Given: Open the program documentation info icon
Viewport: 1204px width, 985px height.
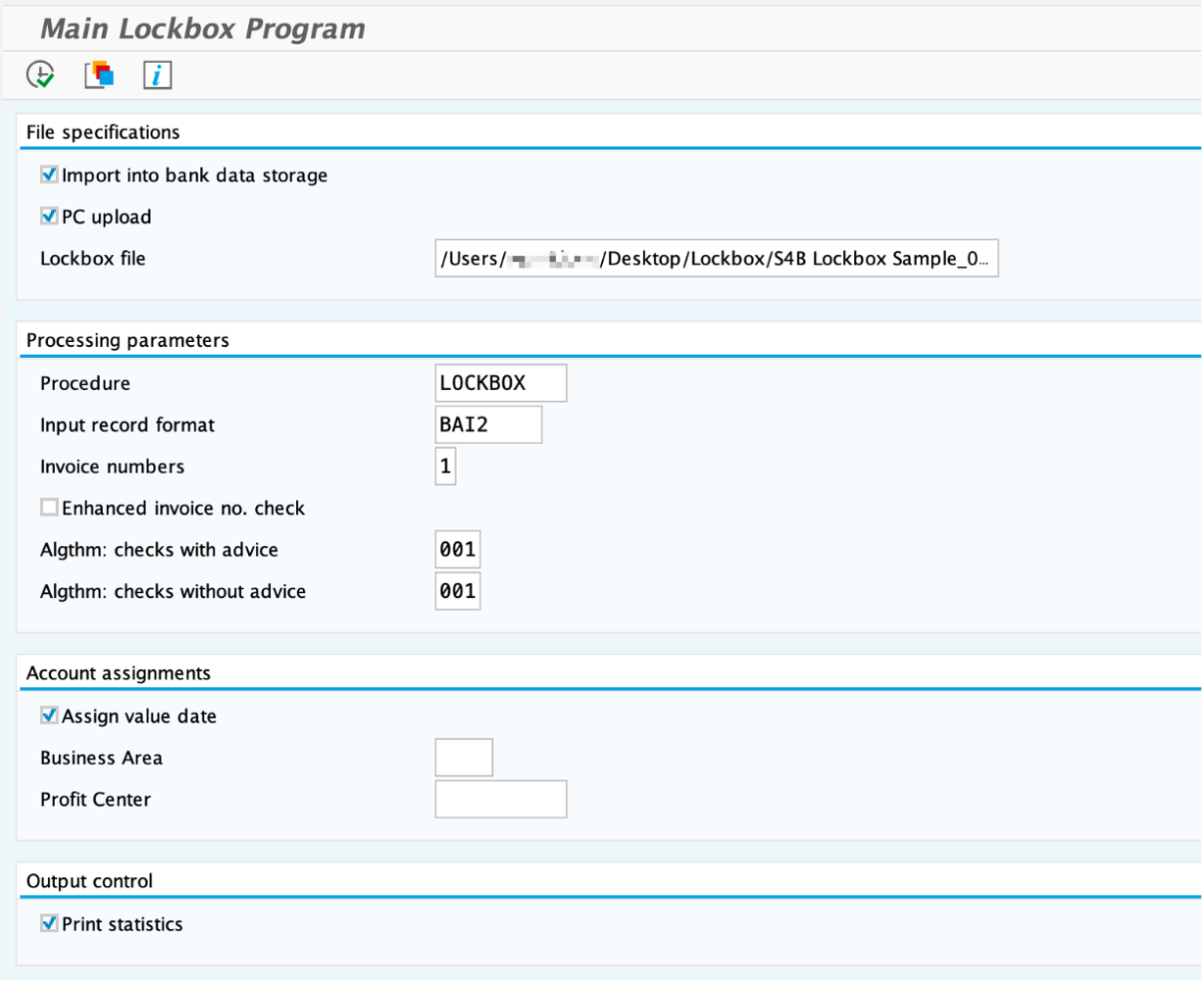Looking at the screenshot, I should click(158, 74).
